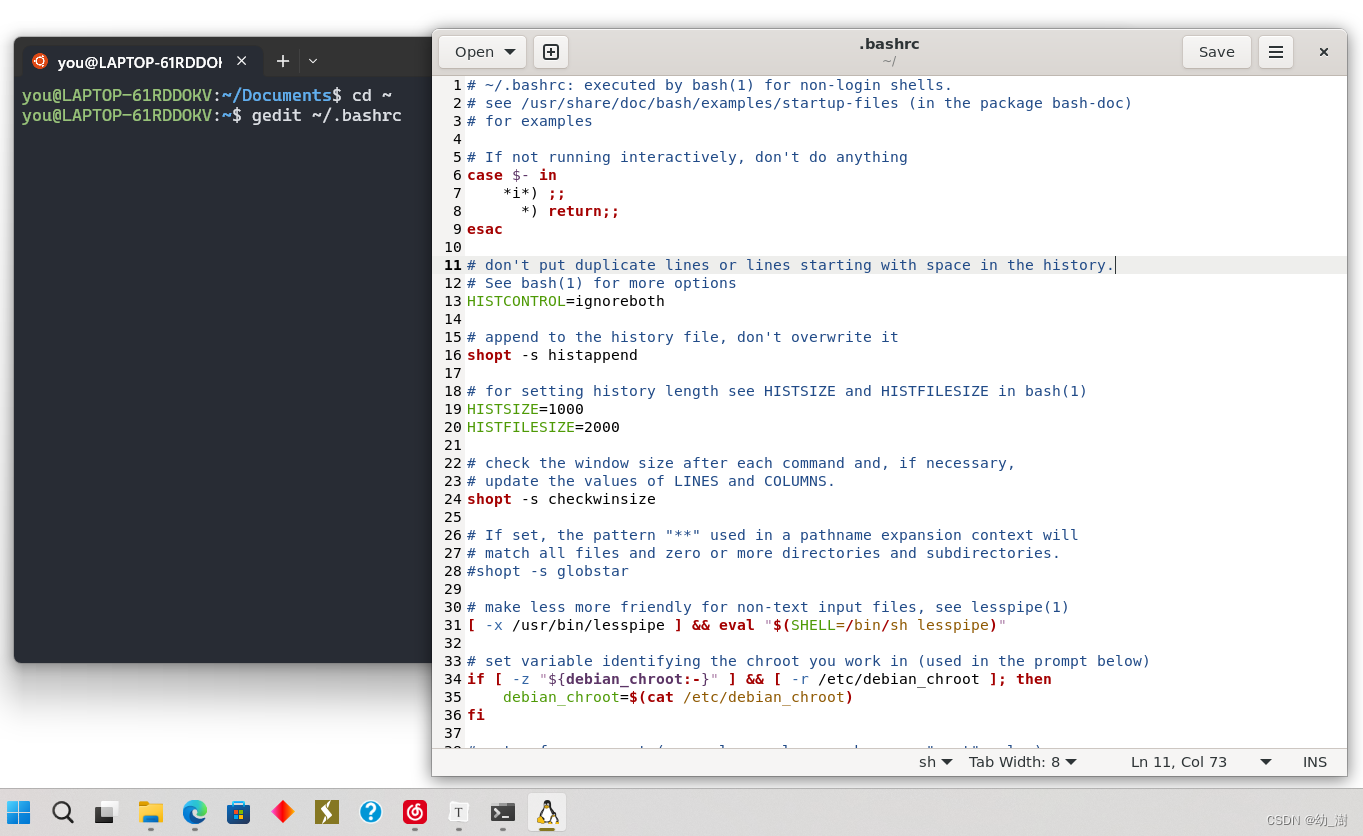Click the Ubuntu icon on the terminal tab
Screen dimensions: 1363x836
click(x=40, y=61)
